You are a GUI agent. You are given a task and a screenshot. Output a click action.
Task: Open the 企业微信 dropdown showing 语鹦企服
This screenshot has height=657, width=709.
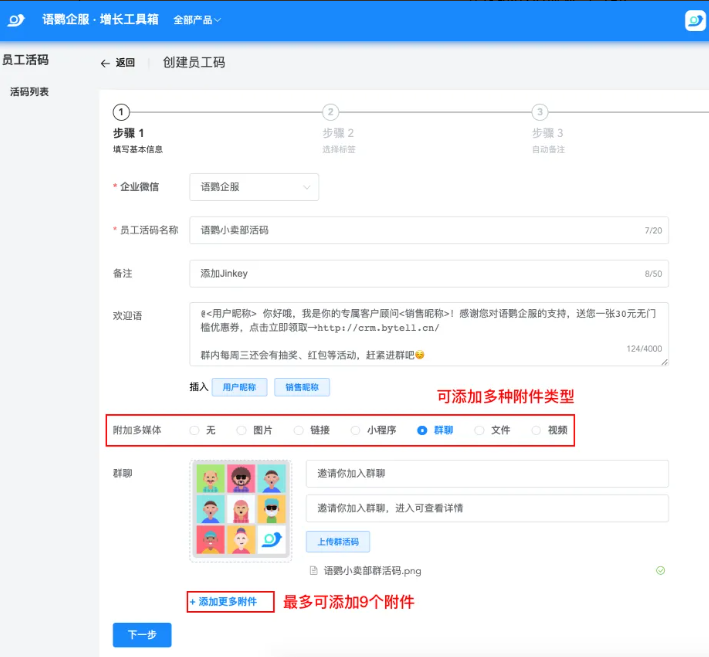(x=254, y=187)
